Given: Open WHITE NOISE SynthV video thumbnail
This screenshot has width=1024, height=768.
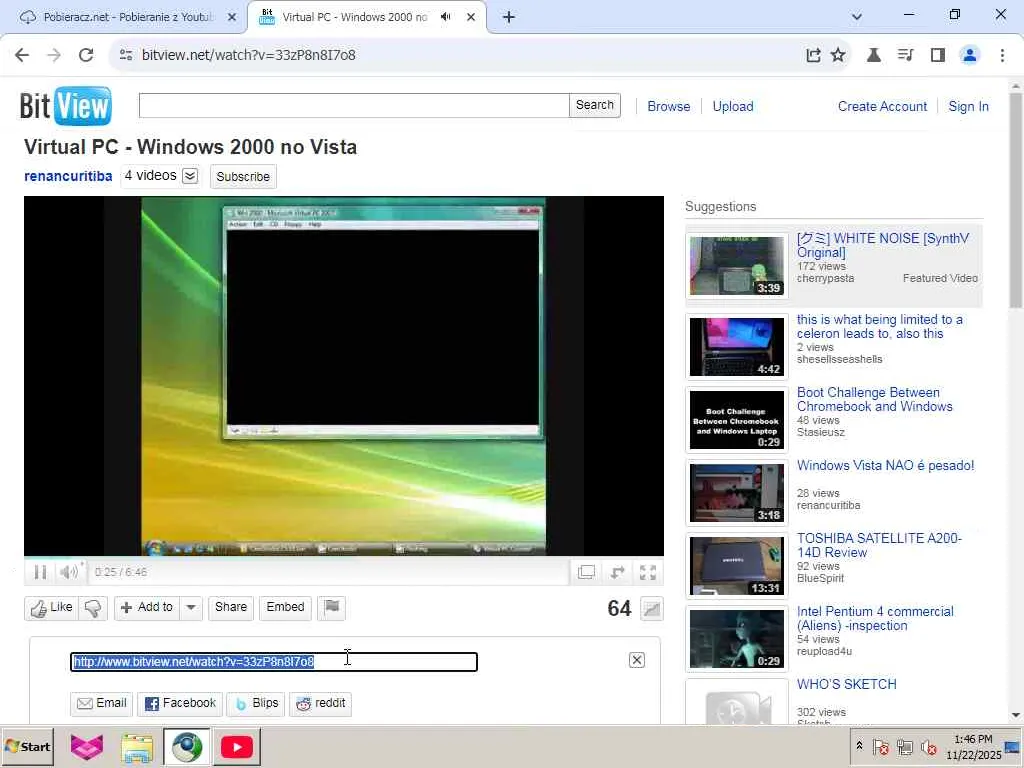Looking at the screenshot, I should pos(737,265).
